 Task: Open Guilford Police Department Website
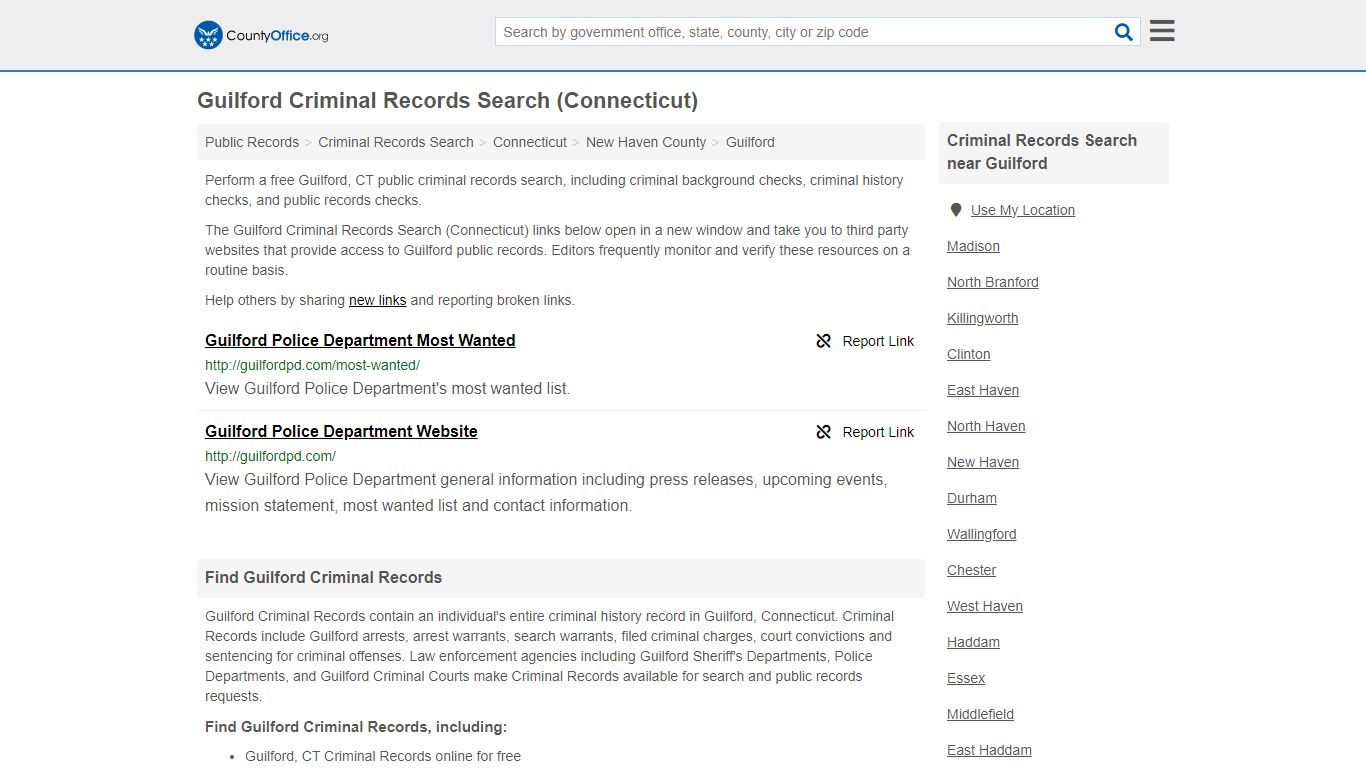click(x=341, y=431)
